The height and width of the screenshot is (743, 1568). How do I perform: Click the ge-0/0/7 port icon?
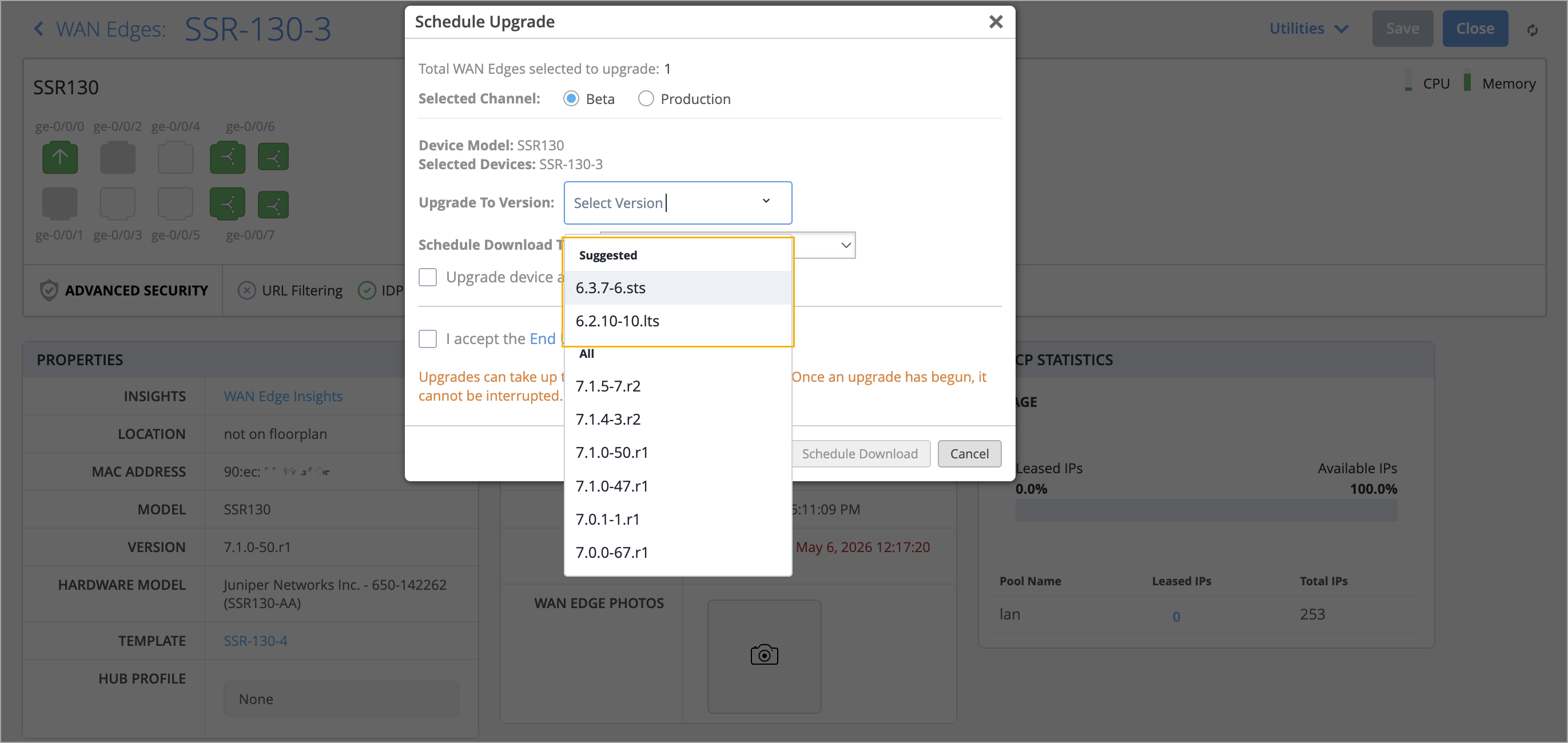228,203
